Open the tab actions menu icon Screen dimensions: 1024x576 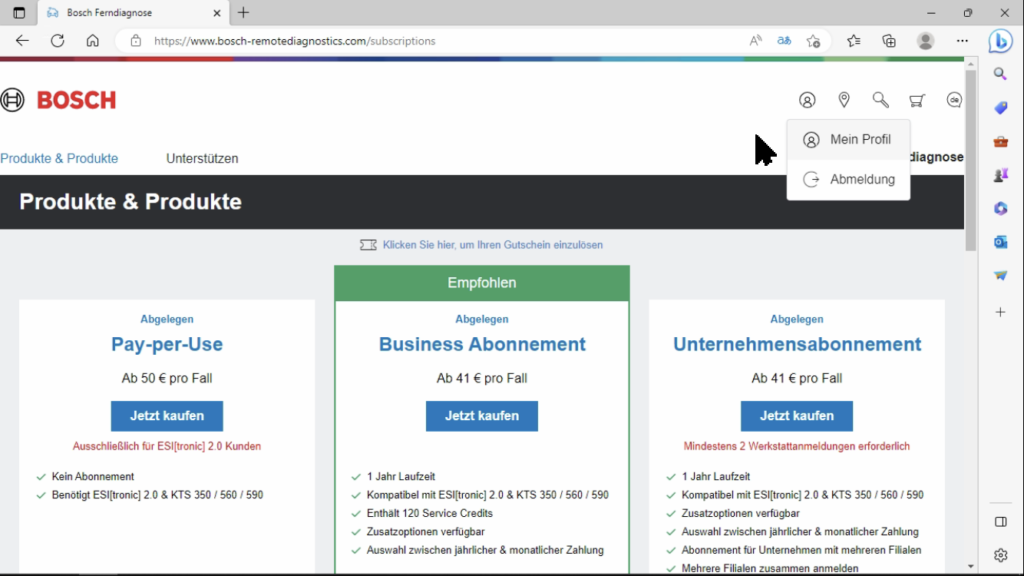pyautogui.click(x=19, y=12)
